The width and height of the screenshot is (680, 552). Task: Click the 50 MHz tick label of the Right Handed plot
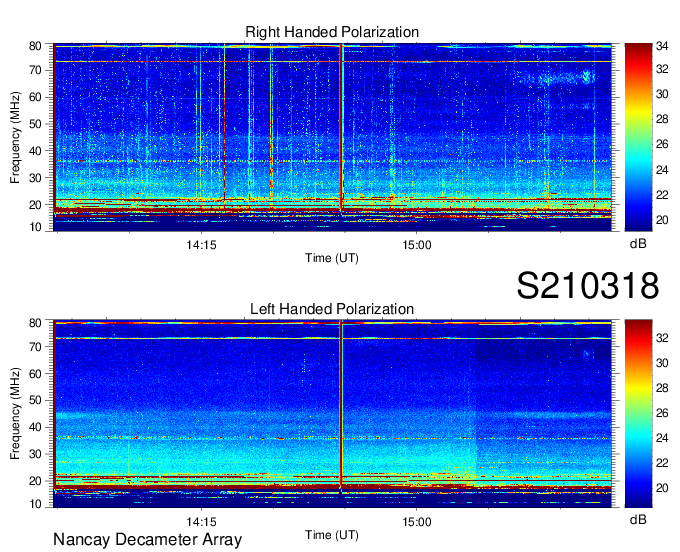[35, 124]
